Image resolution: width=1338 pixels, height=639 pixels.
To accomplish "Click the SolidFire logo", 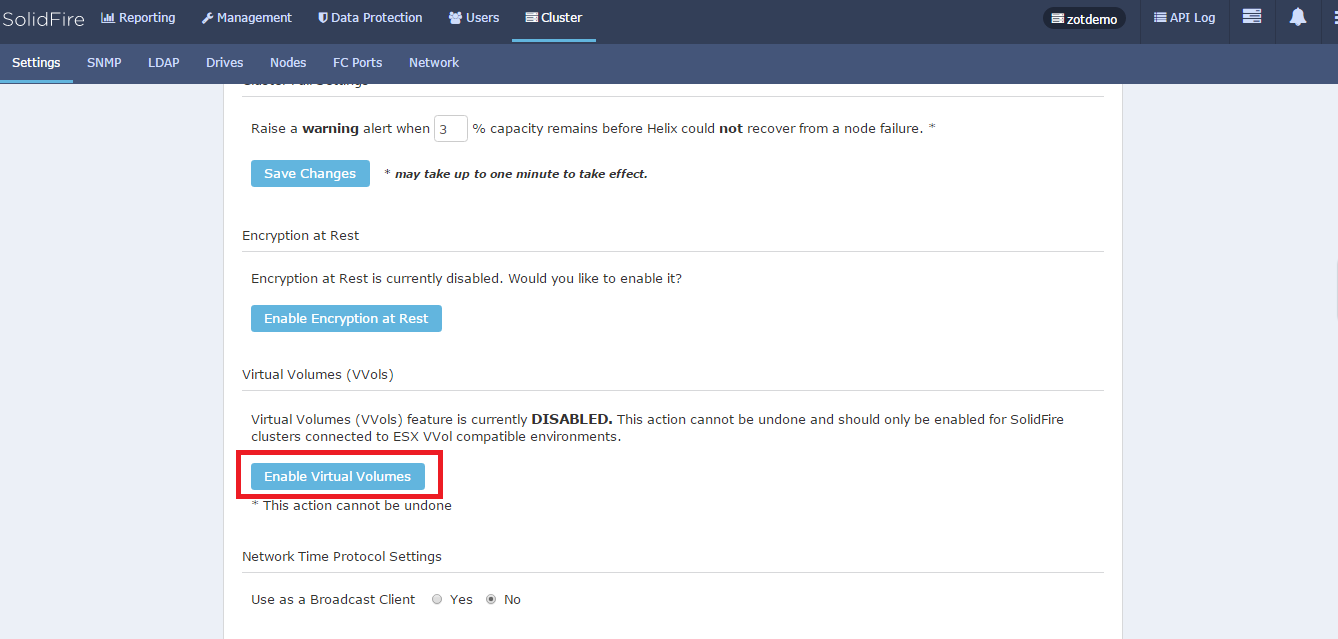I will click(43, 18).
